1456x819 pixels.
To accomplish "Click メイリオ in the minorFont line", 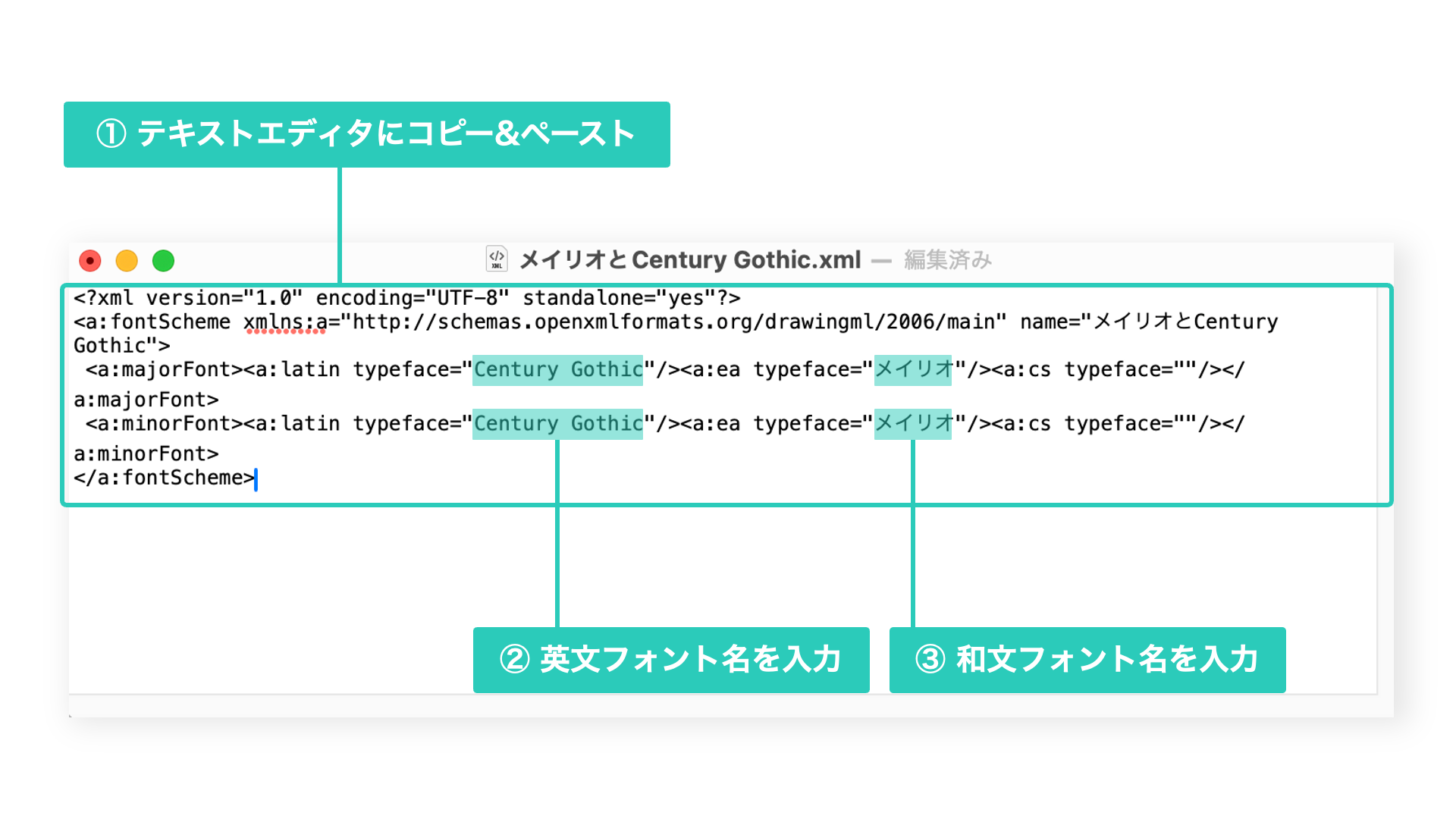I will 913,424.
